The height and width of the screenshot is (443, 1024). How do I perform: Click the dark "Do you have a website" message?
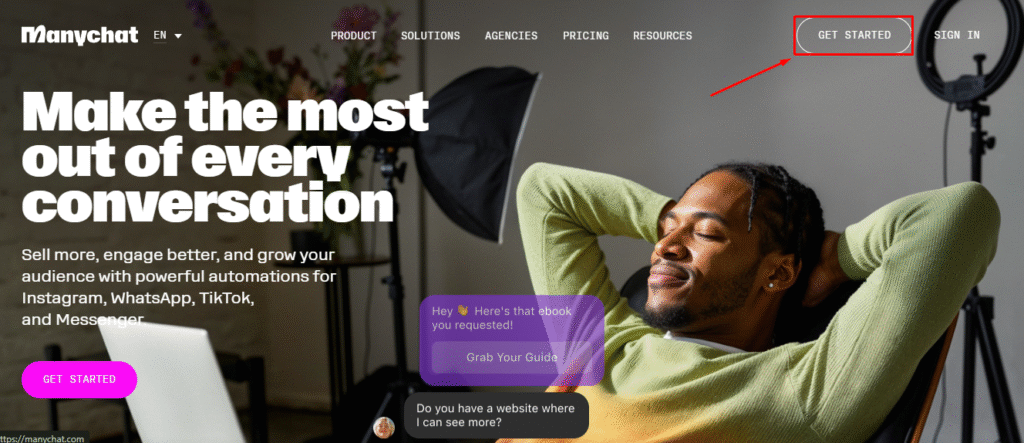(496, 416)
